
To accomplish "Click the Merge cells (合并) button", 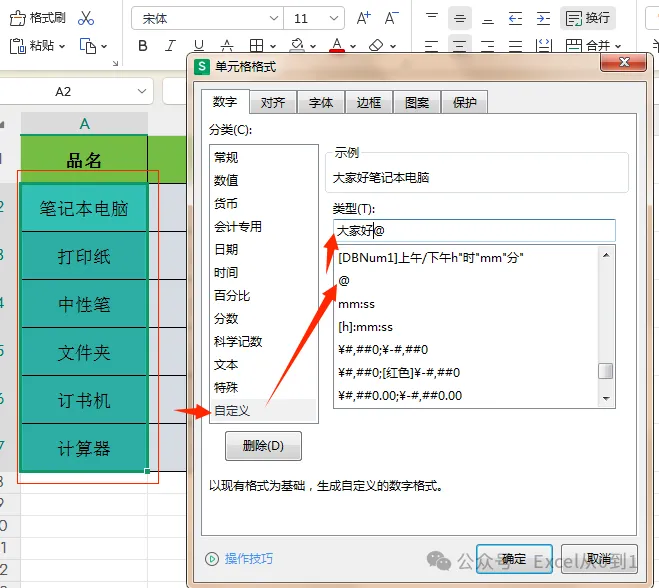I will coord(588,45).
